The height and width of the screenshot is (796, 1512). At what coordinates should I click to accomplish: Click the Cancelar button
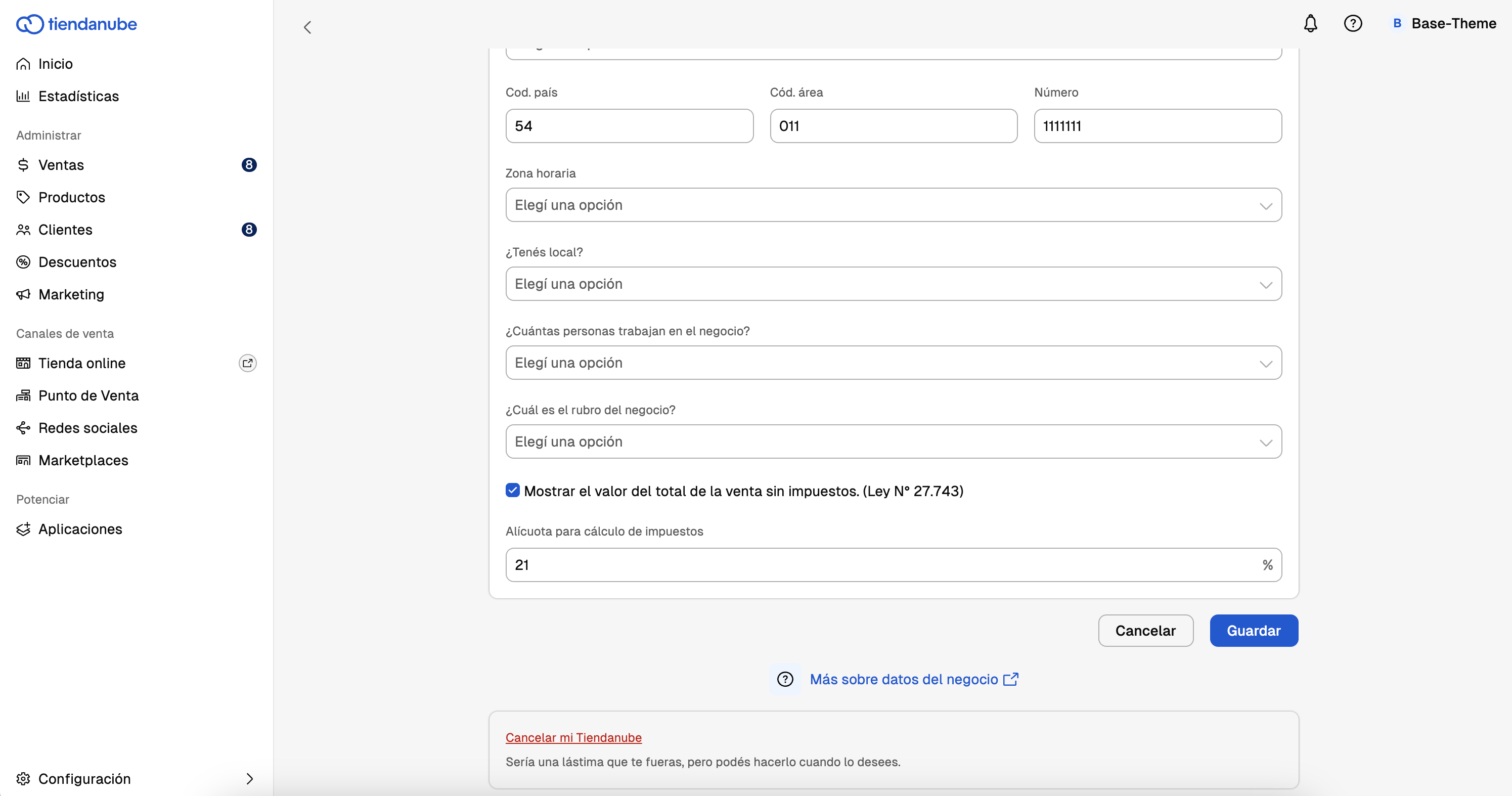(x=1145, y=631)
